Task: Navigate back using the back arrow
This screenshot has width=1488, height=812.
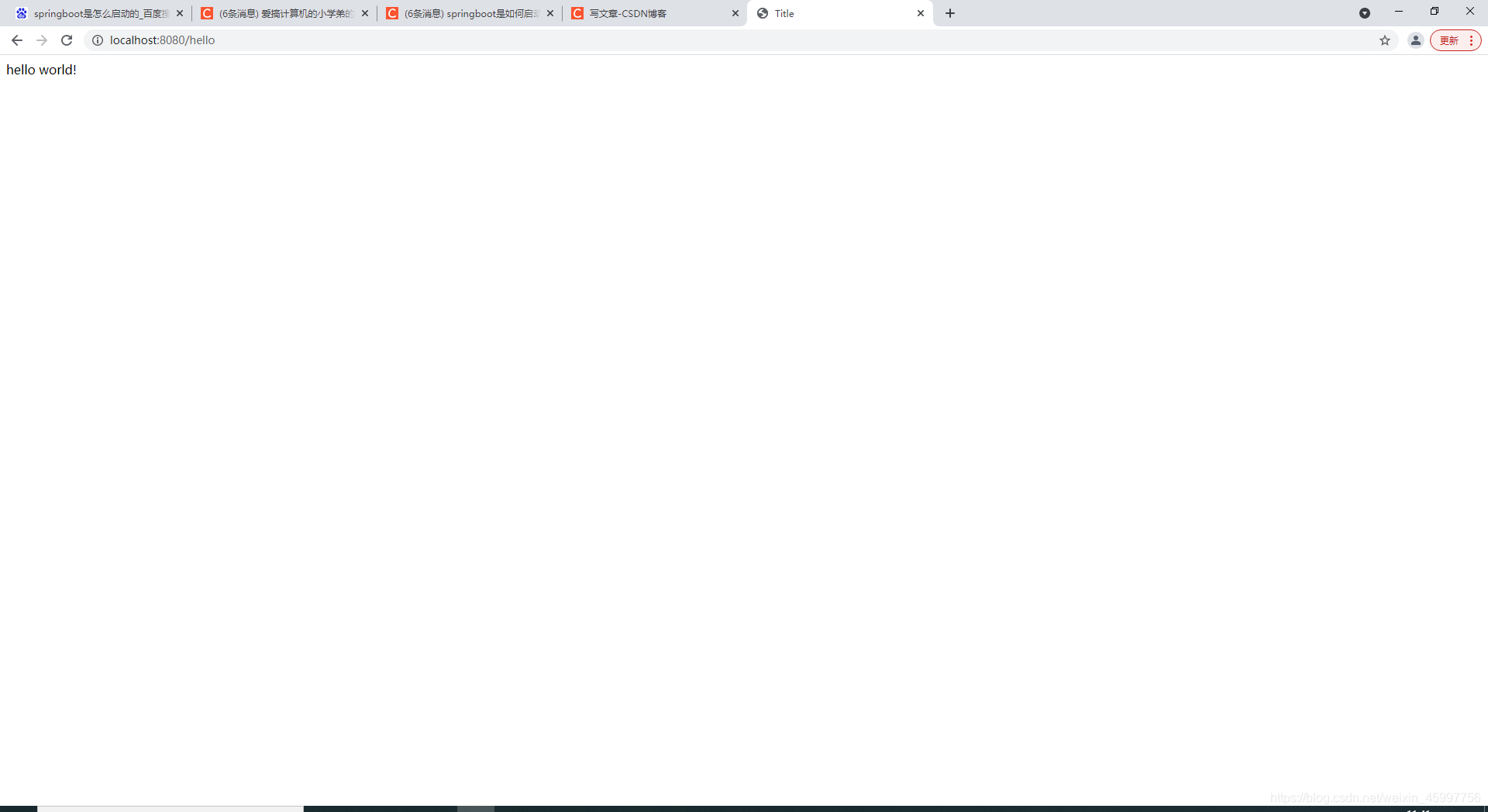Action: tap(17, 40)
